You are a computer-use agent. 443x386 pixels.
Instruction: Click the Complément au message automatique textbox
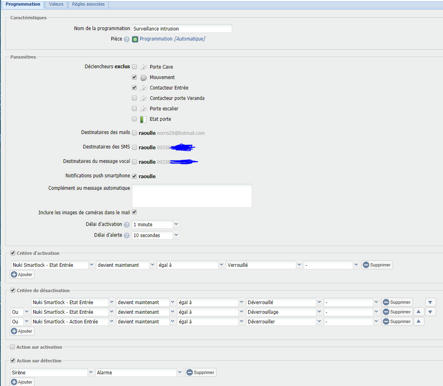[x=192, y=196]
